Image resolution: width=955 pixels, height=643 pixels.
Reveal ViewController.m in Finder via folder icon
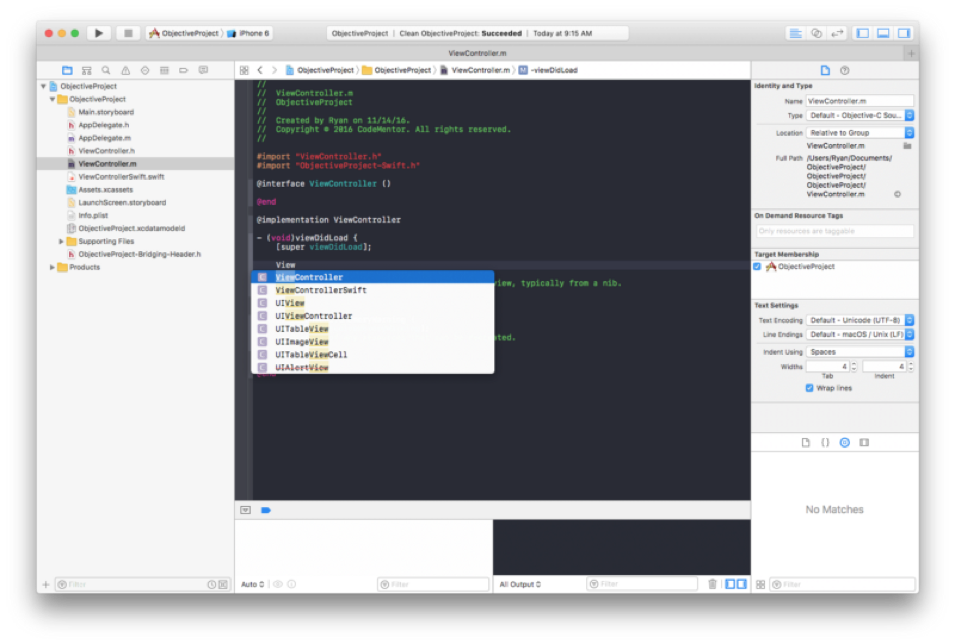(907, 146)
